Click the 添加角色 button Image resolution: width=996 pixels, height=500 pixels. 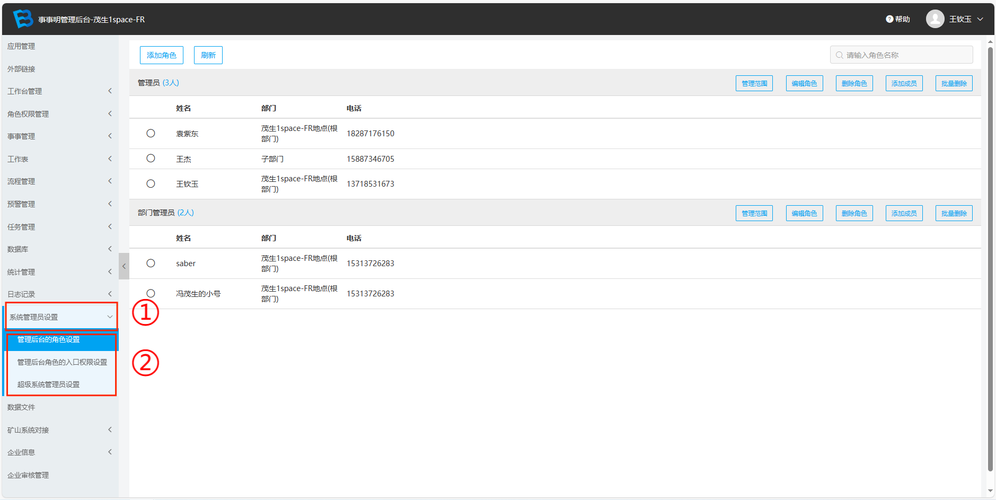click(161, 56)
